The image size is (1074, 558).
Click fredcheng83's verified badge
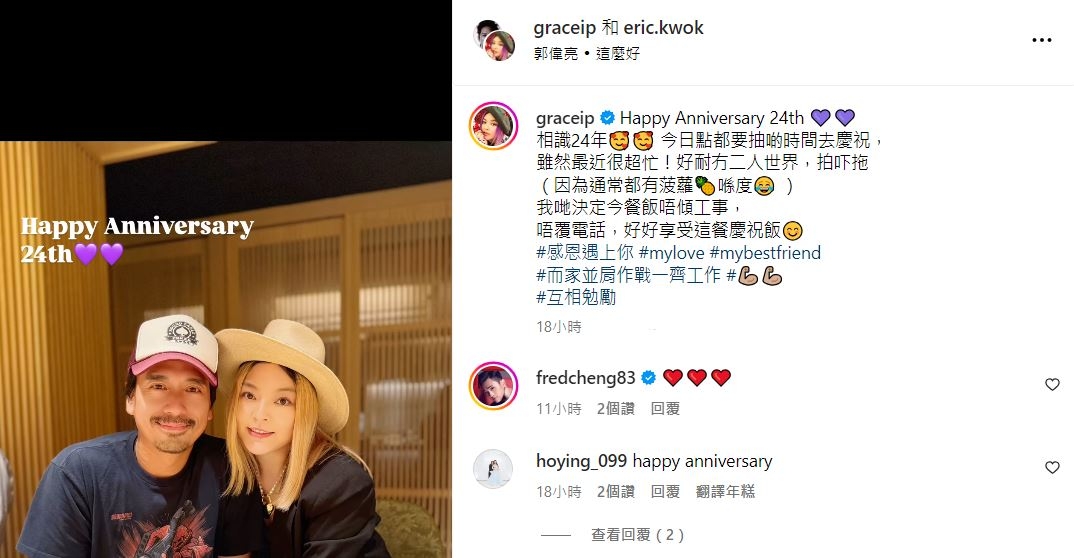point(648,377)
